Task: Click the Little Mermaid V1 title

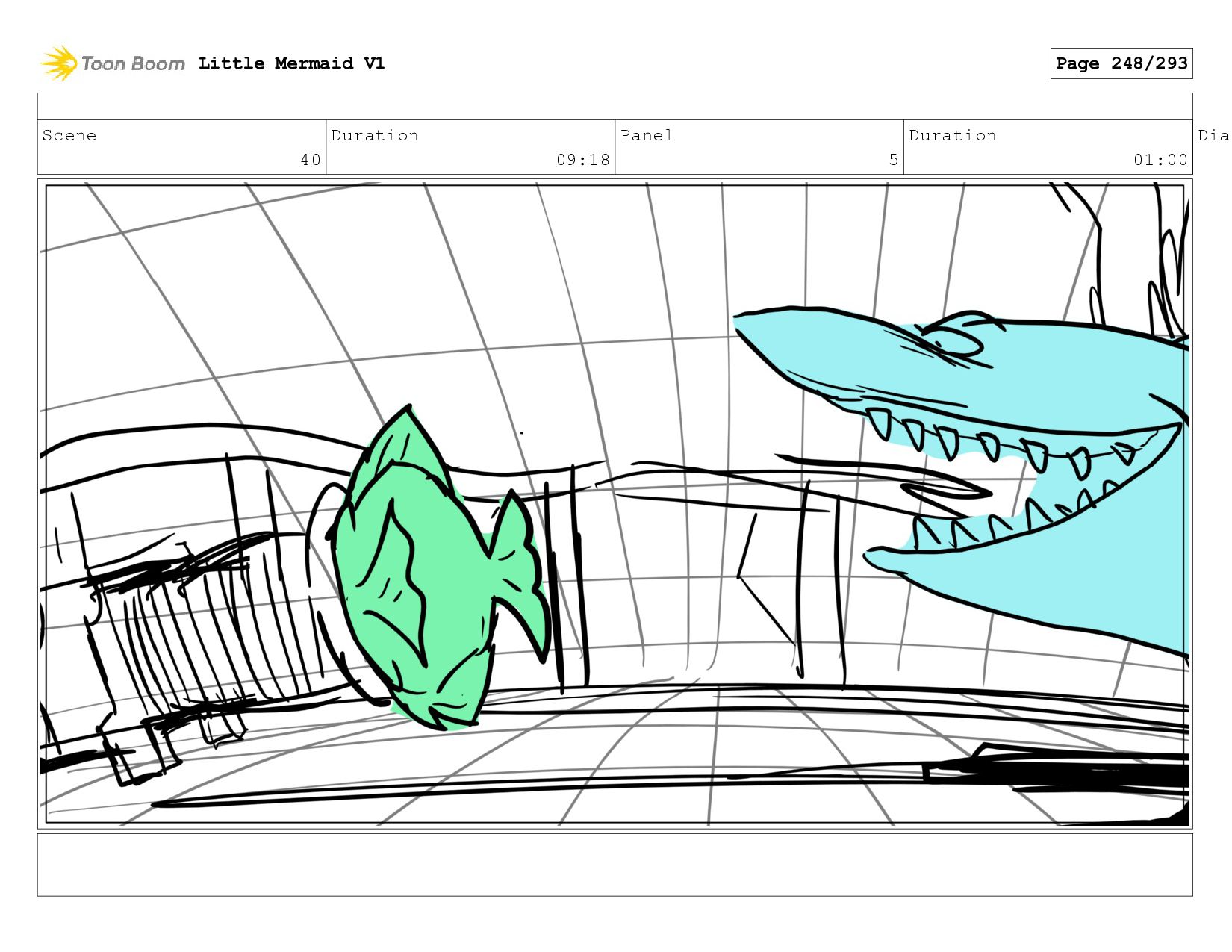Action: [x=291, y=63]
